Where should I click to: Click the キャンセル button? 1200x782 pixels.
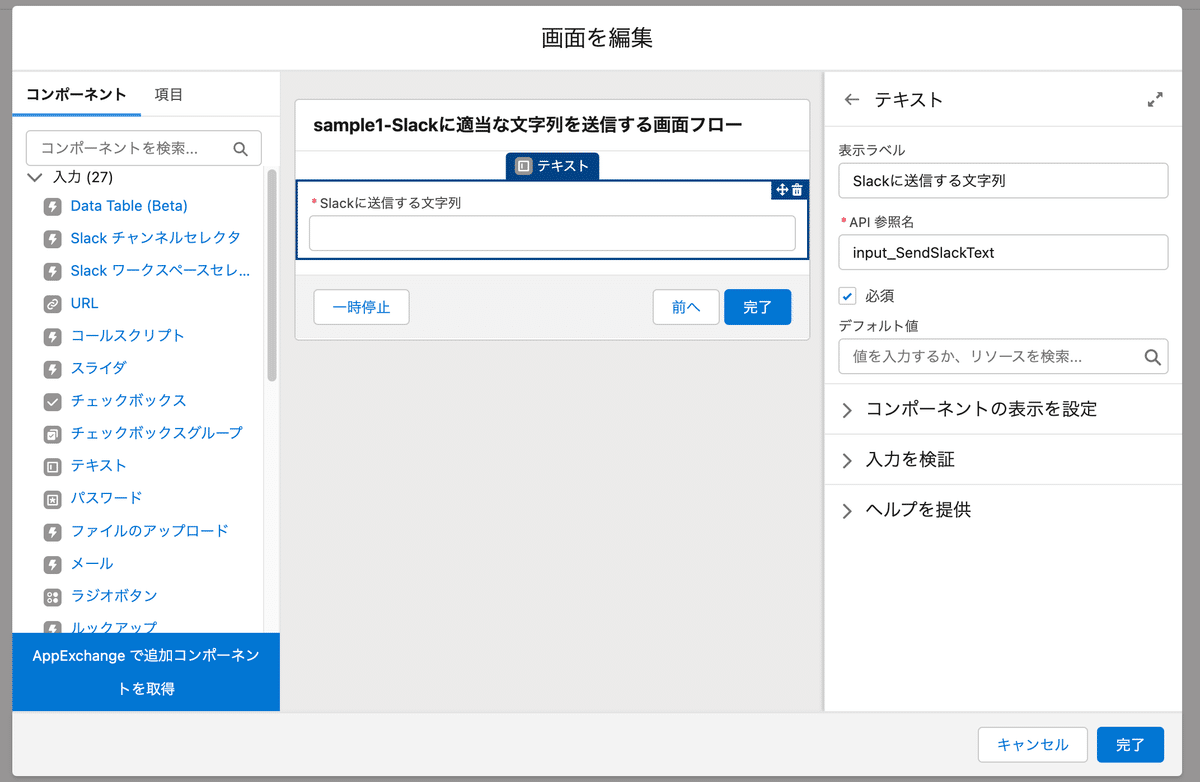[x=1033, y=745]
